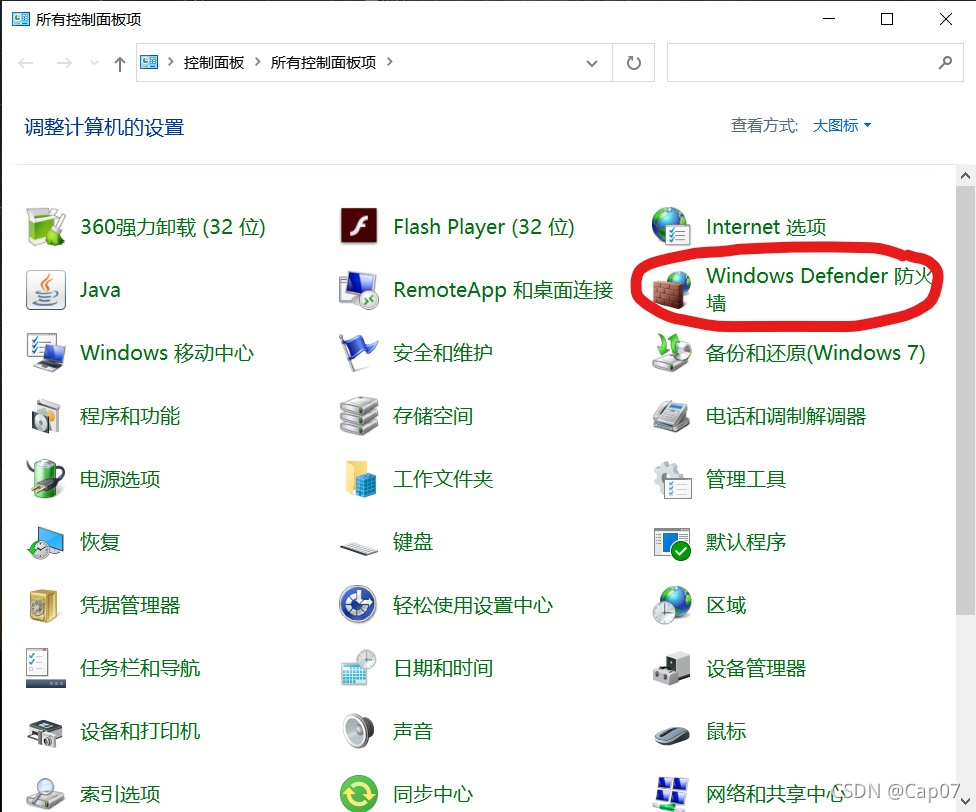Open the 网络和共享中心 icon
The width and height of the screenshot is (976, 812).
tap(671, 793)
